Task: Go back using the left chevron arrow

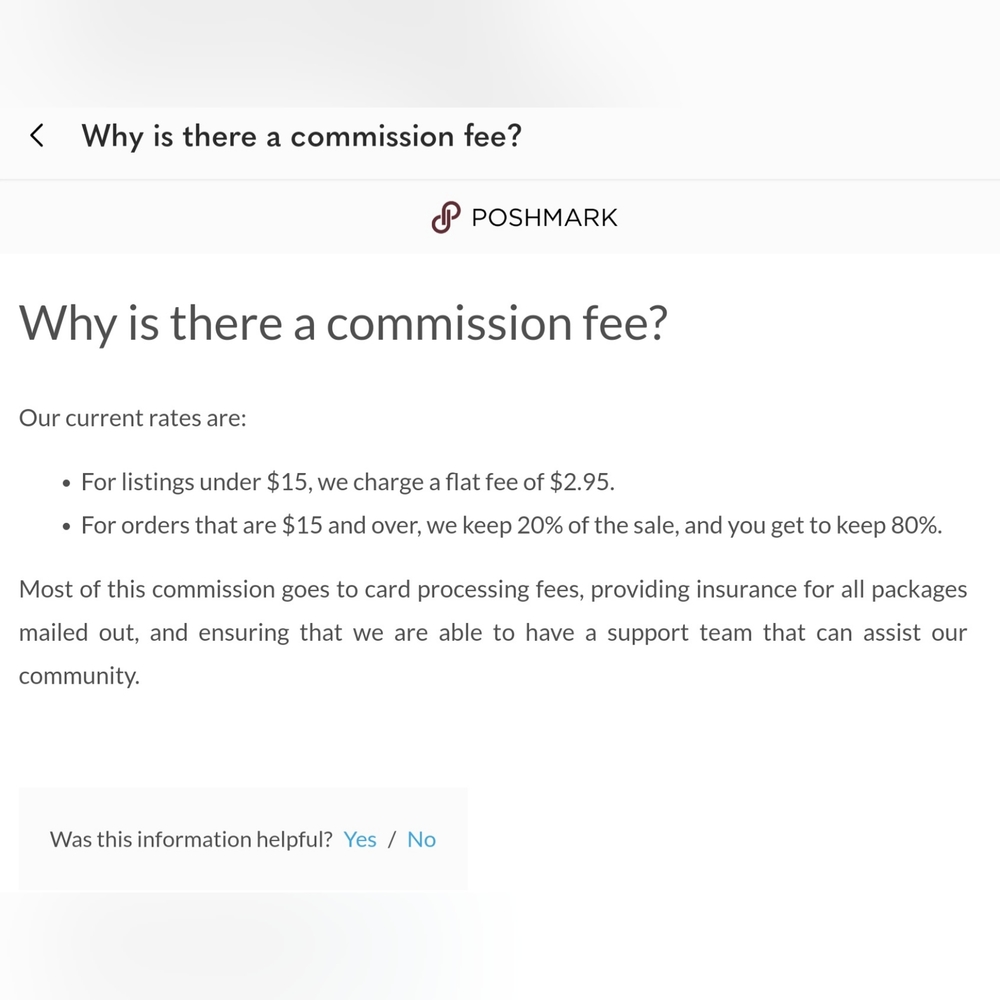Action: point(37,136)
